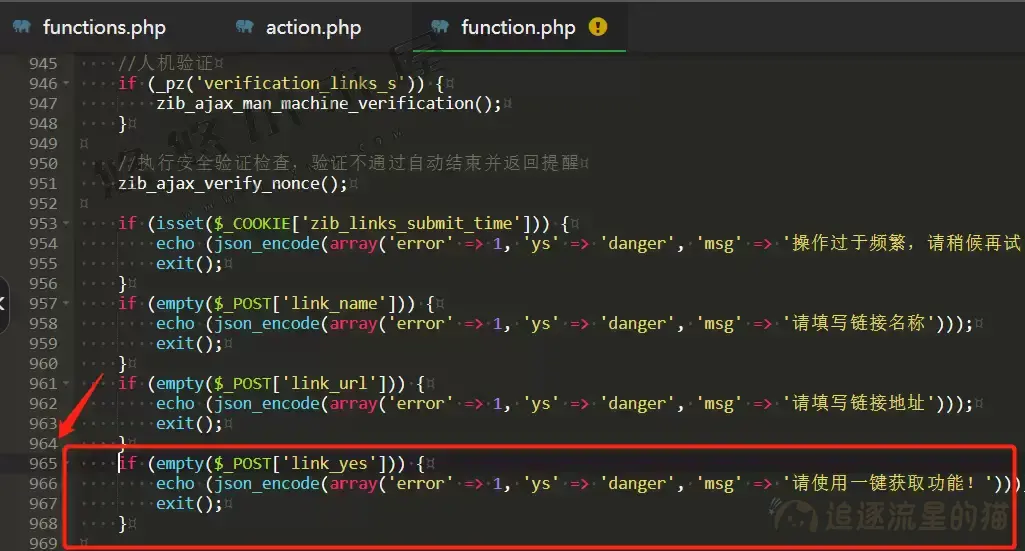The width and height of the screenshot is (1025, 551).
Task: Switch to the functions.php tab
Action: 103,27
